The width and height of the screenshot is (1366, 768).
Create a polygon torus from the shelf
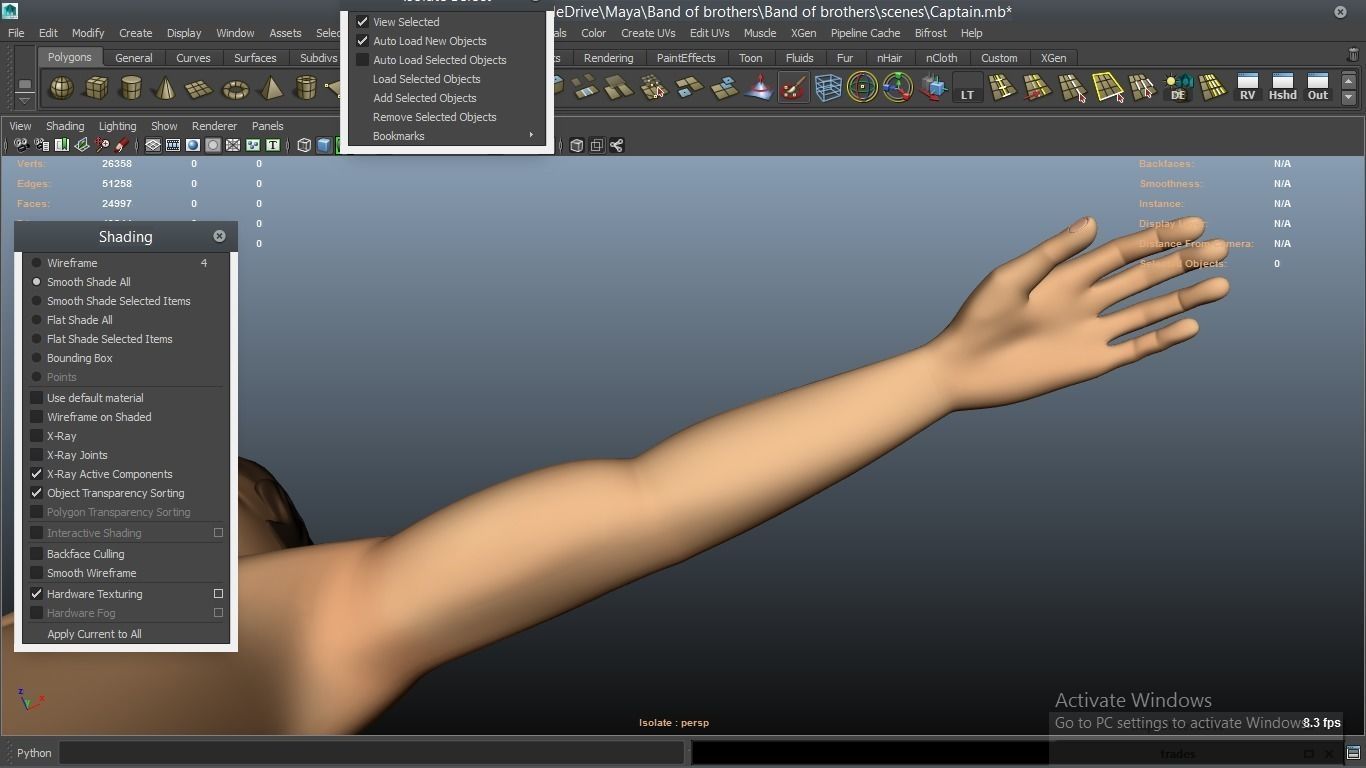[x=235, y=89]
